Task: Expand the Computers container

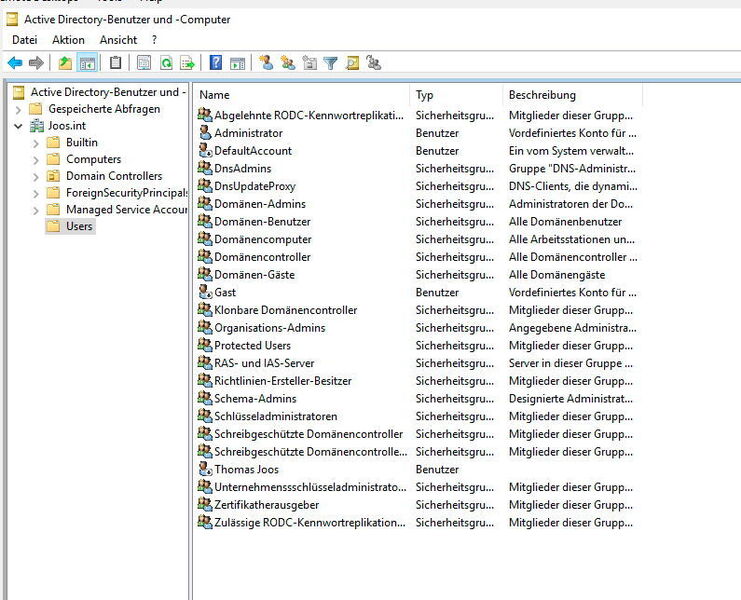Action: click(x=36, y=160)
